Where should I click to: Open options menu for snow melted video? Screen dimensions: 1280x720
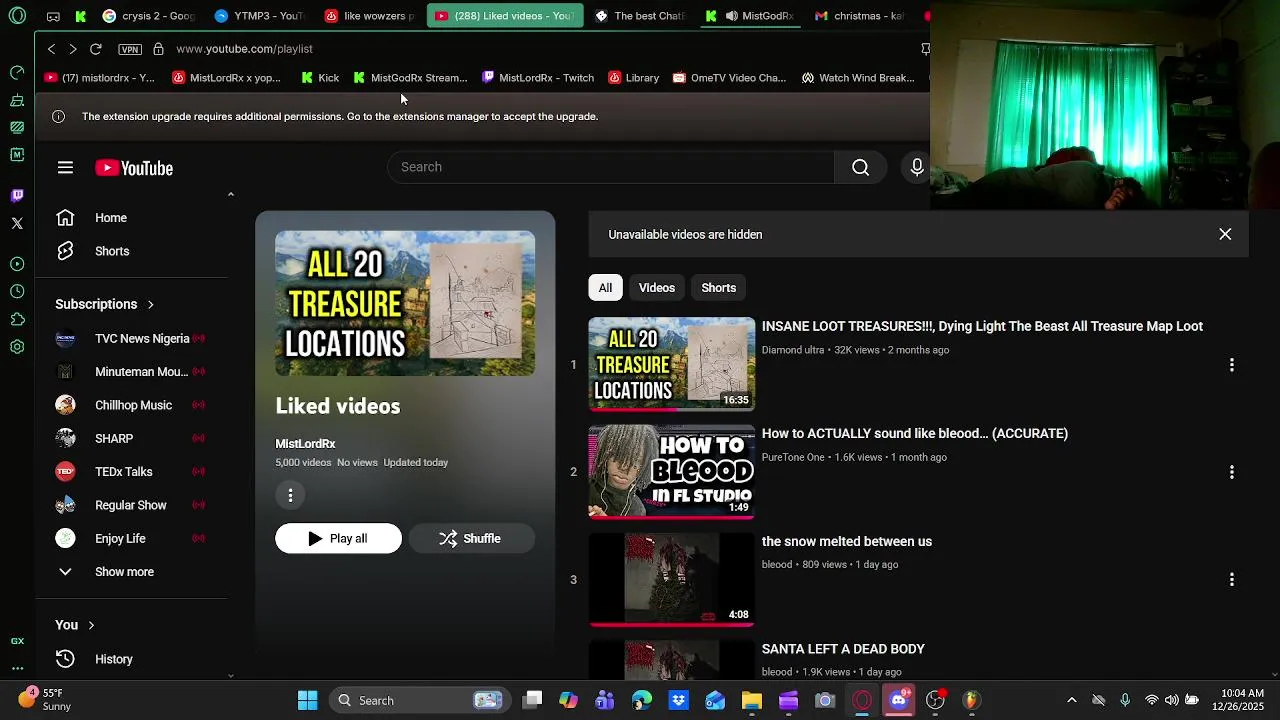pyautogui.click(x=1231, y=580)
